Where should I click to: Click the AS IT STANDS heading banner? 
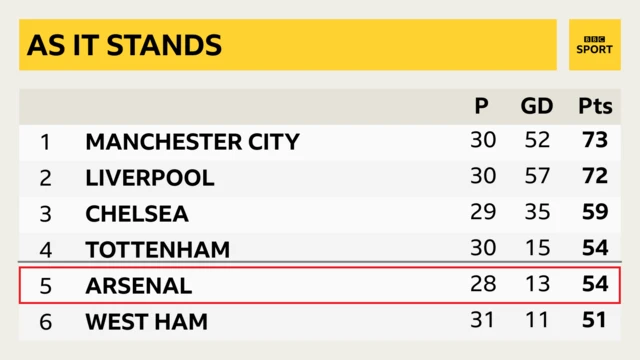288,44
